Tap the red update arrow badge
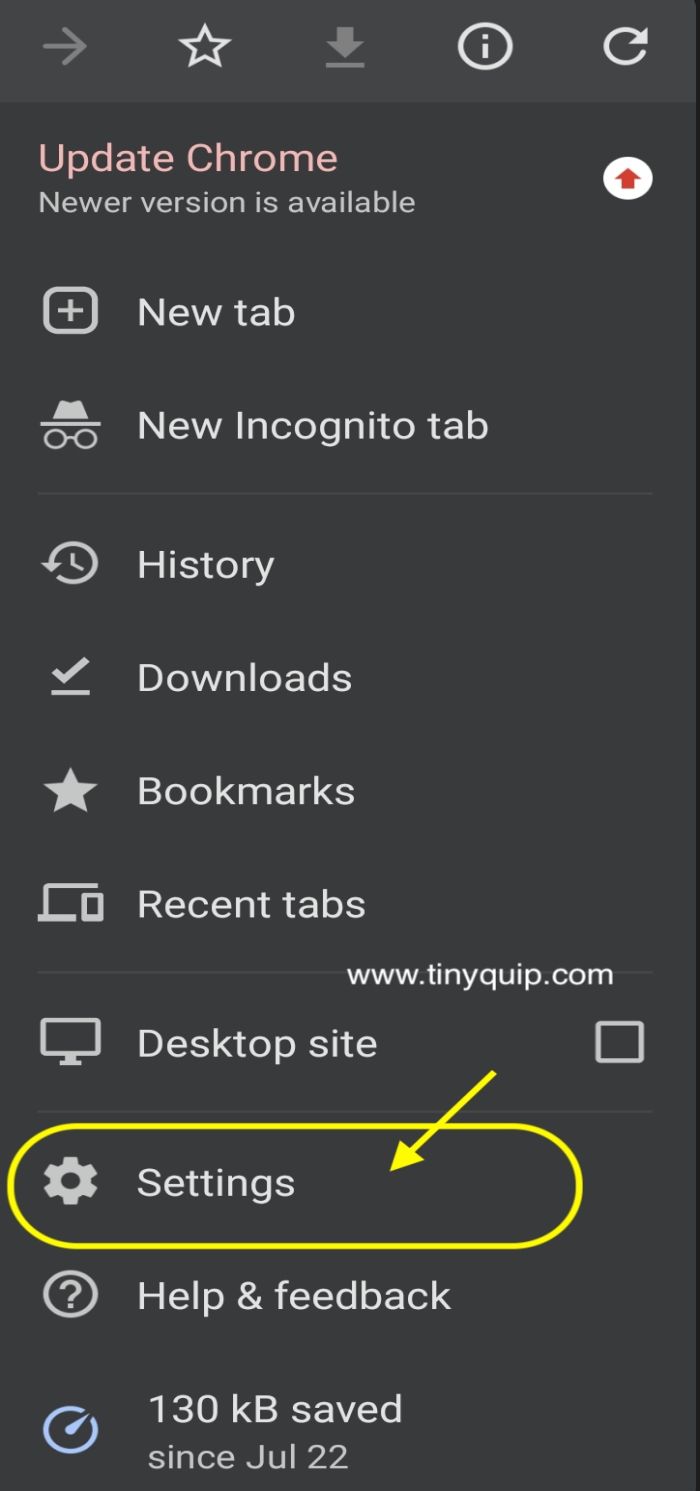 click(x=628, y=180)
